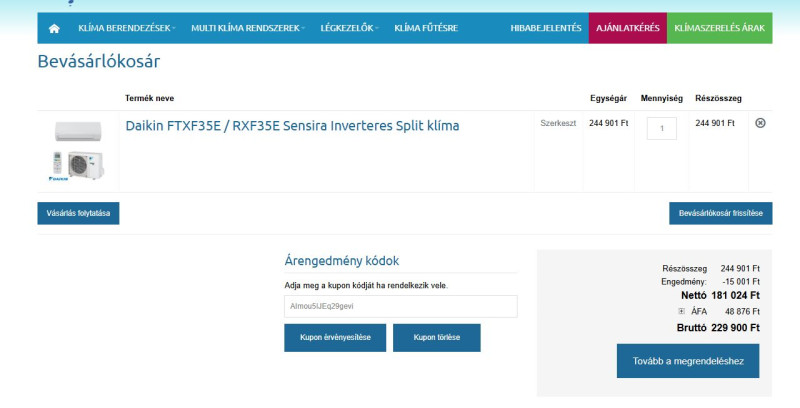
Task: Open the Klíma fűtésre menu item
Action: tap(426, 28)
